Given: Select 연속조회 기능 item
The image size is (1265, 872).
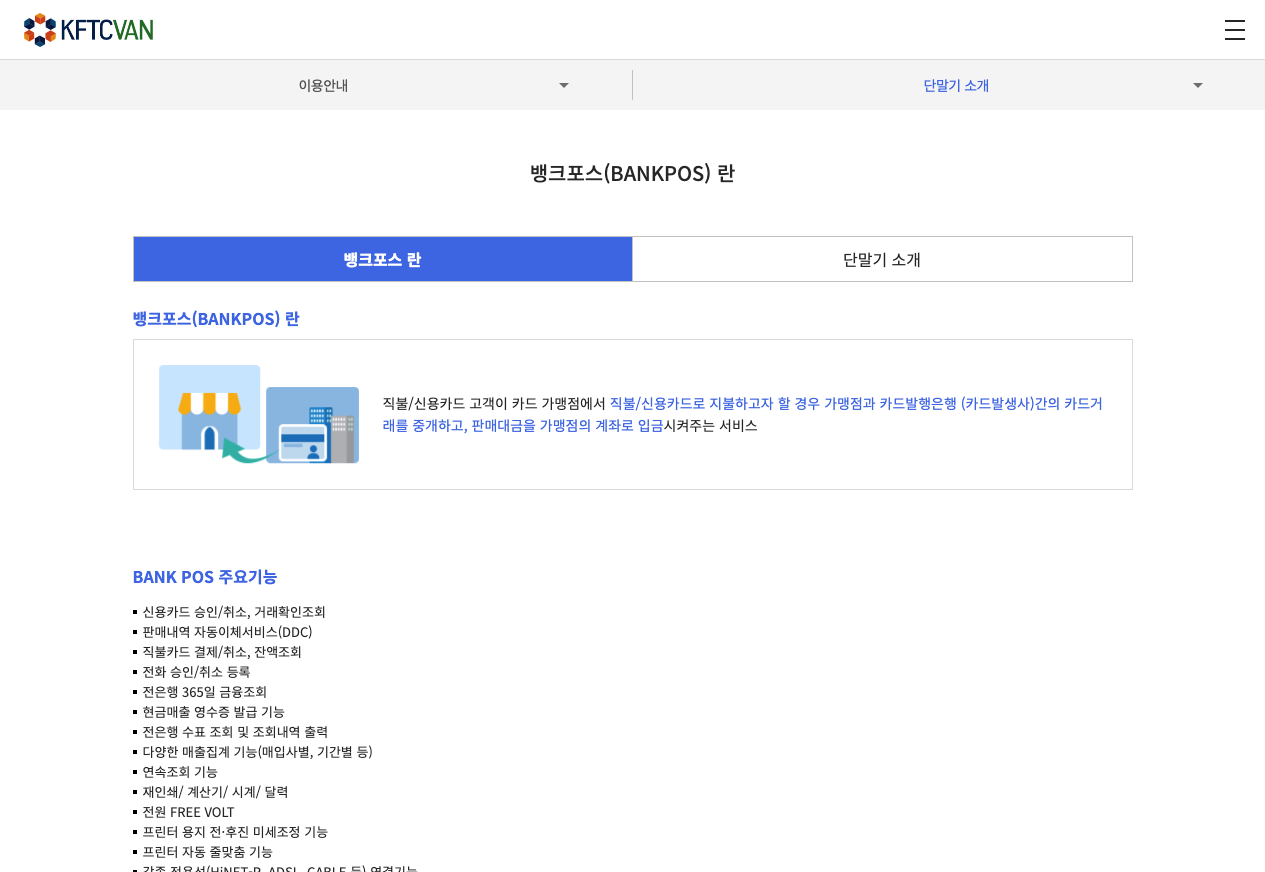Looking at the screenshot, I should pos(180,771).
